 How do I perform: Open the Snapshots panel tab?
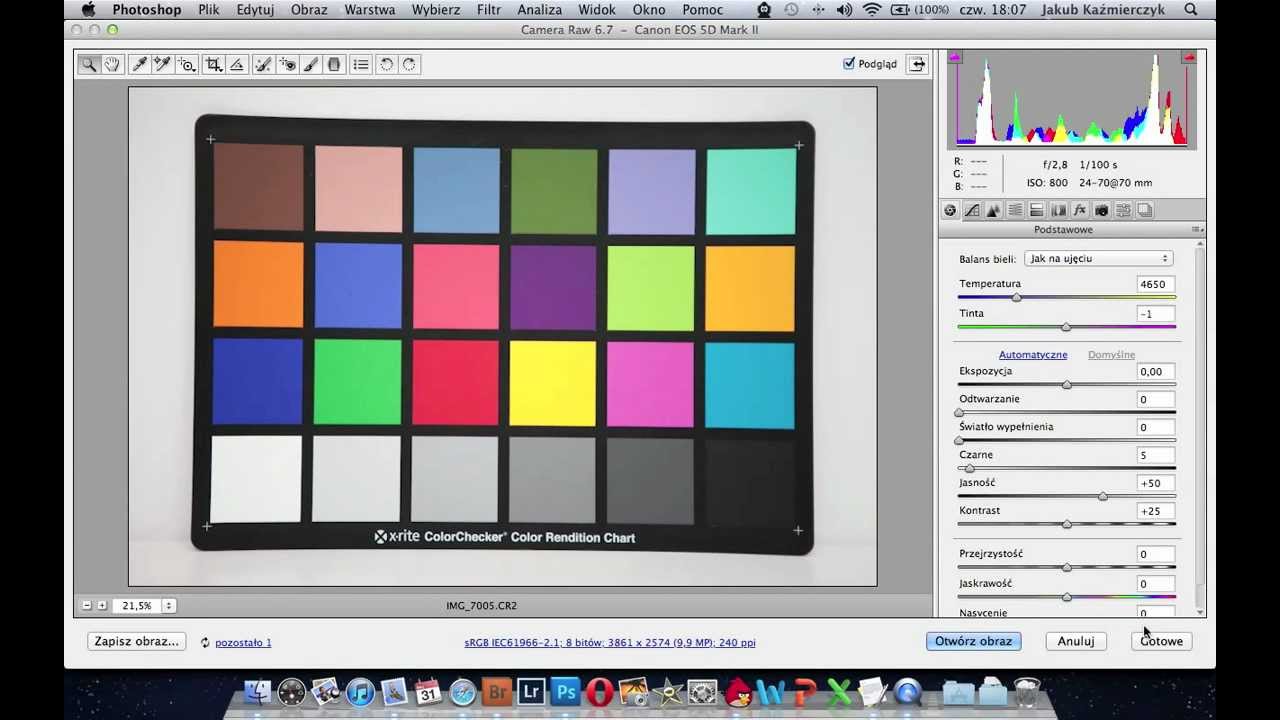click(1145, 210)
